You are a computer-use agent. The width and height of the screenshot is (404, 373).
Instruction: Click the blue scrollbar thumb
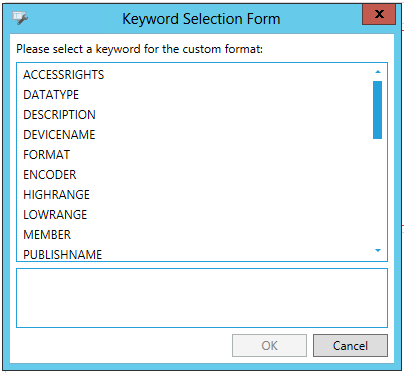pos(378,110)
